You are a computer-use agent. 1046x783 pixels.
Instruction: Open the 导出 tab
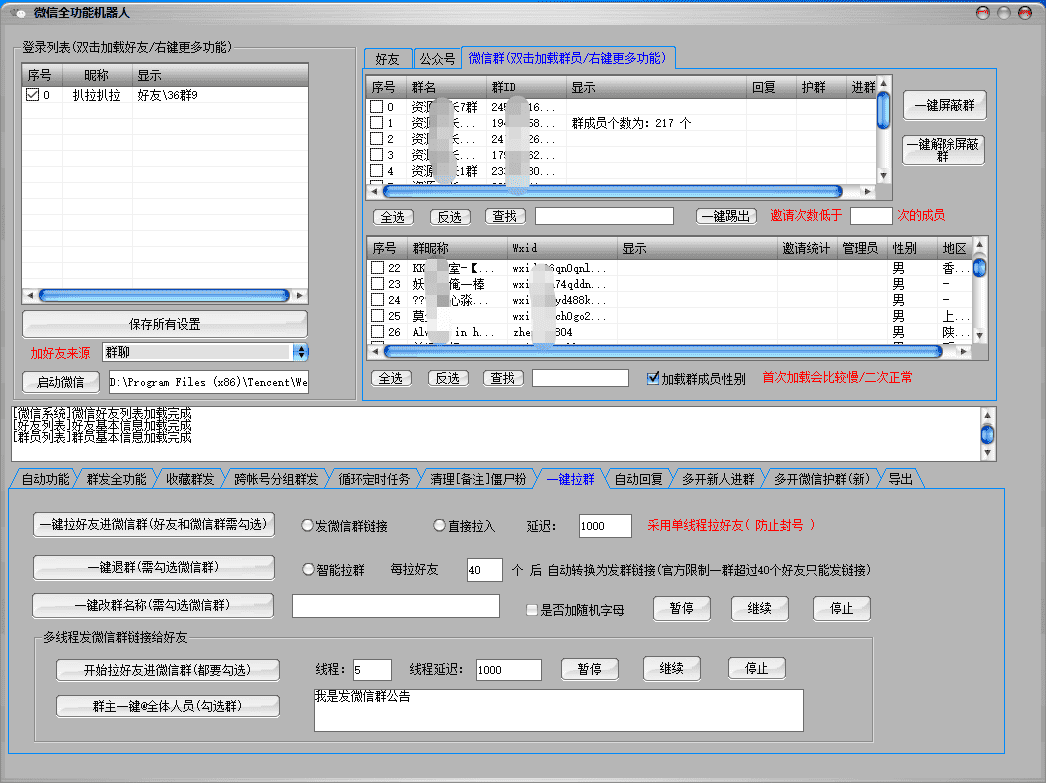pos(900,478)
